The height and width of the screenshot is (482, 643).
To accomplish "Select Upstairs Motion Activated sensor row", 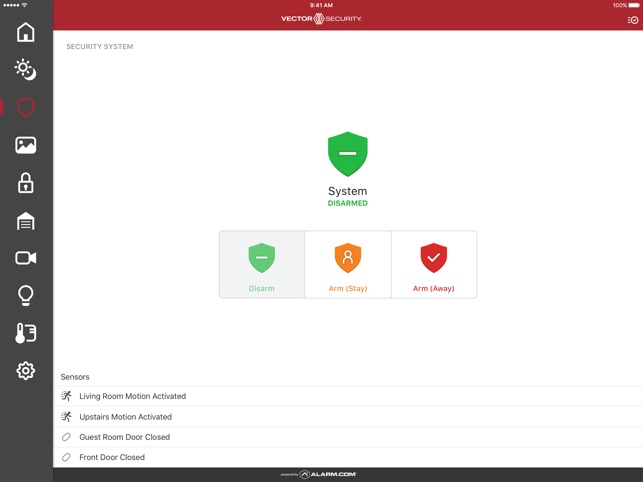I will click(348, 417).
